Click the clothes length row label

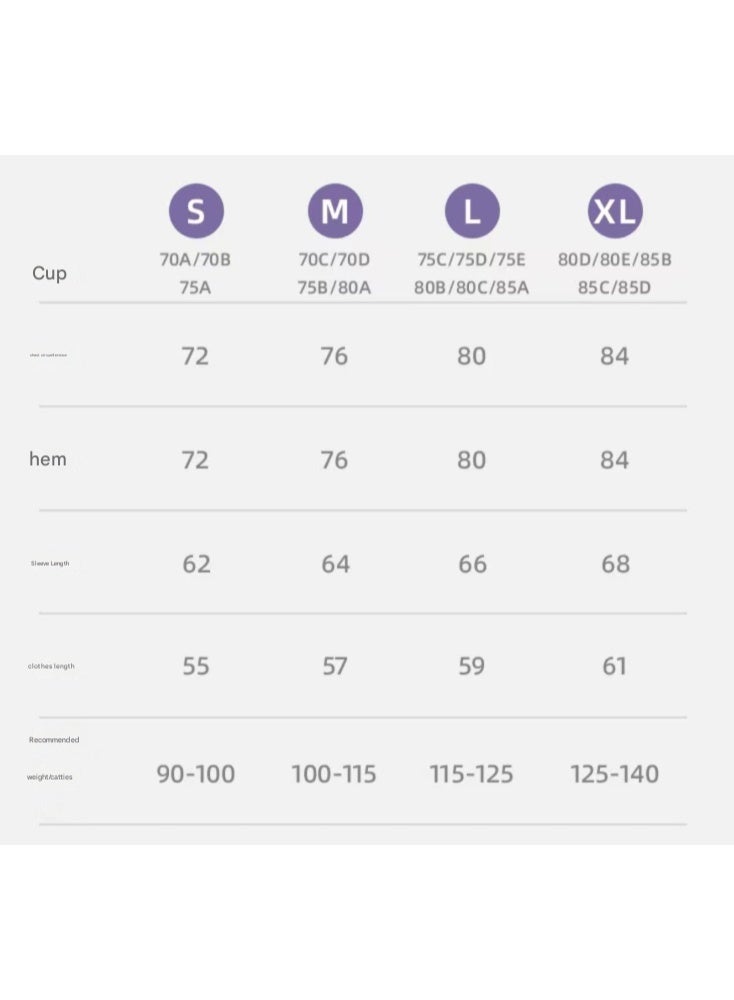[51, 666]
